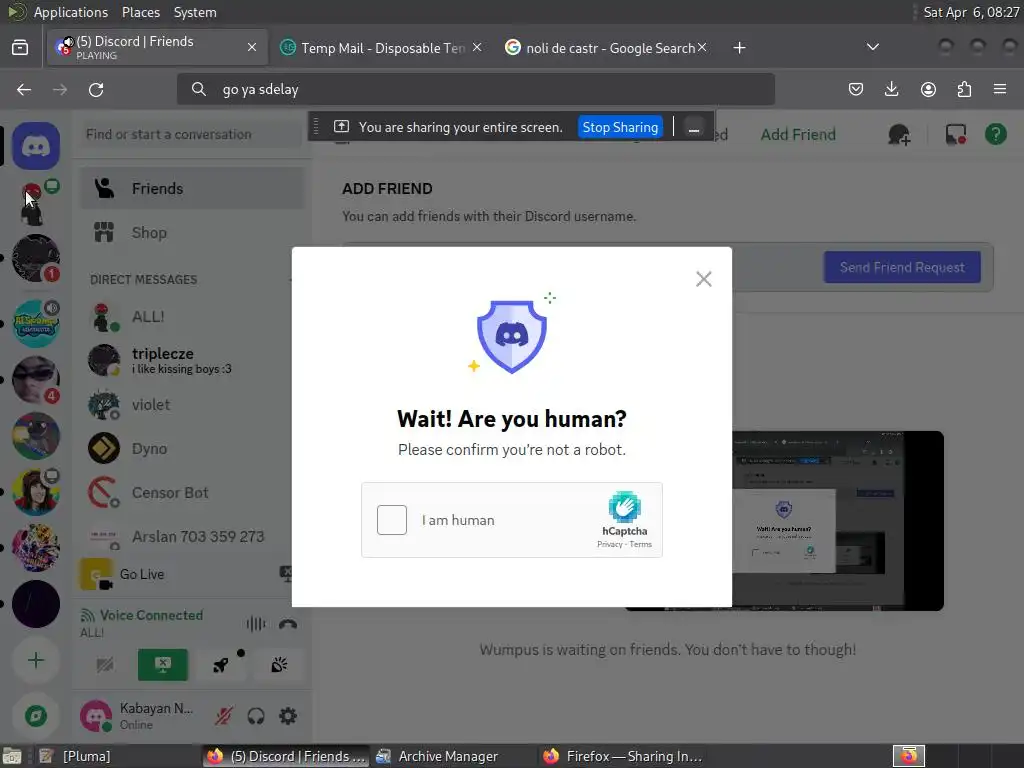
Task: Open the Shop item in sidebar
Action: pyautogui.click(x=192, y=232)
